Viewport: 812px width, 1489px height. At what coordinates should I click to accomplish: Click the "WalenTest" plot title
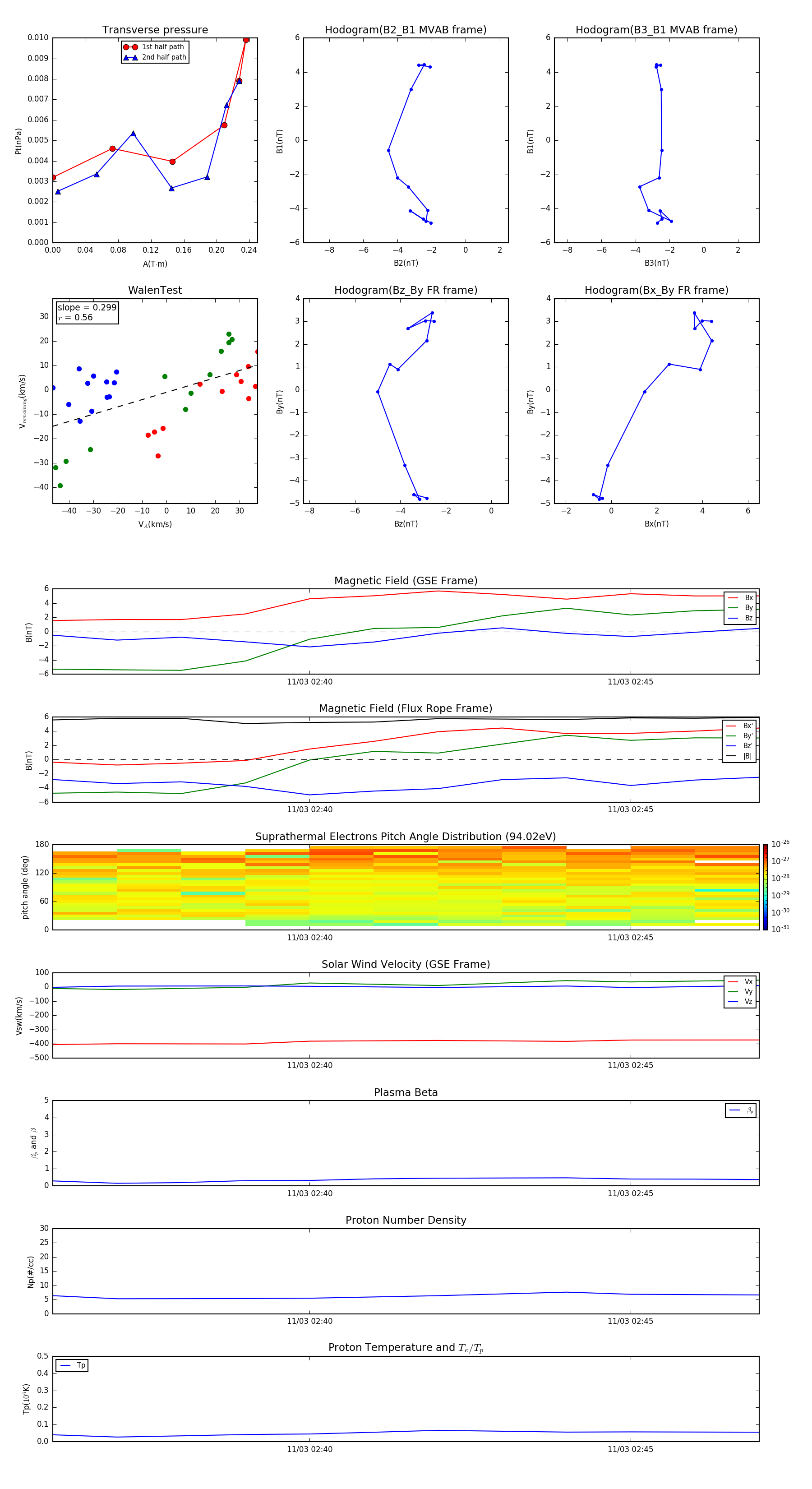click(x=155, y=290)
